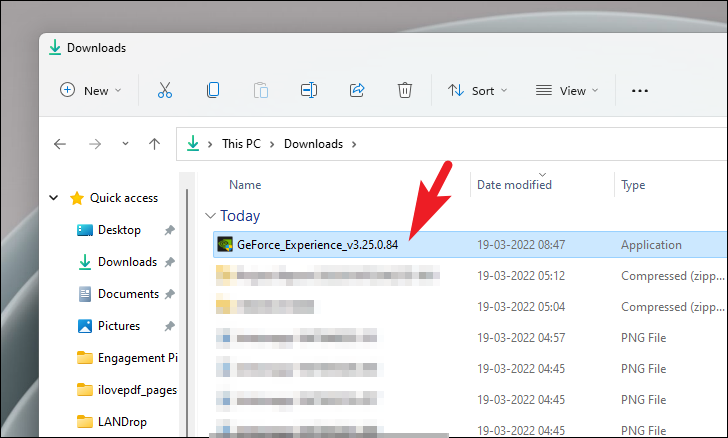
Task: Open Downloads in the Quick access sidebar
Action: pos(128,262)
